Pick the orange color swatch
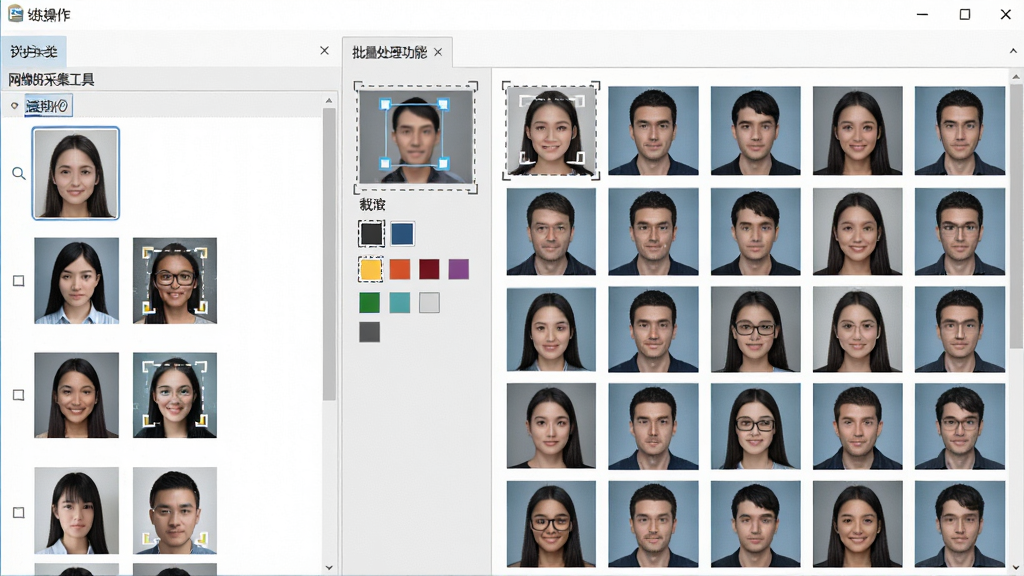Screen dimensions: 1024x576 400,269
